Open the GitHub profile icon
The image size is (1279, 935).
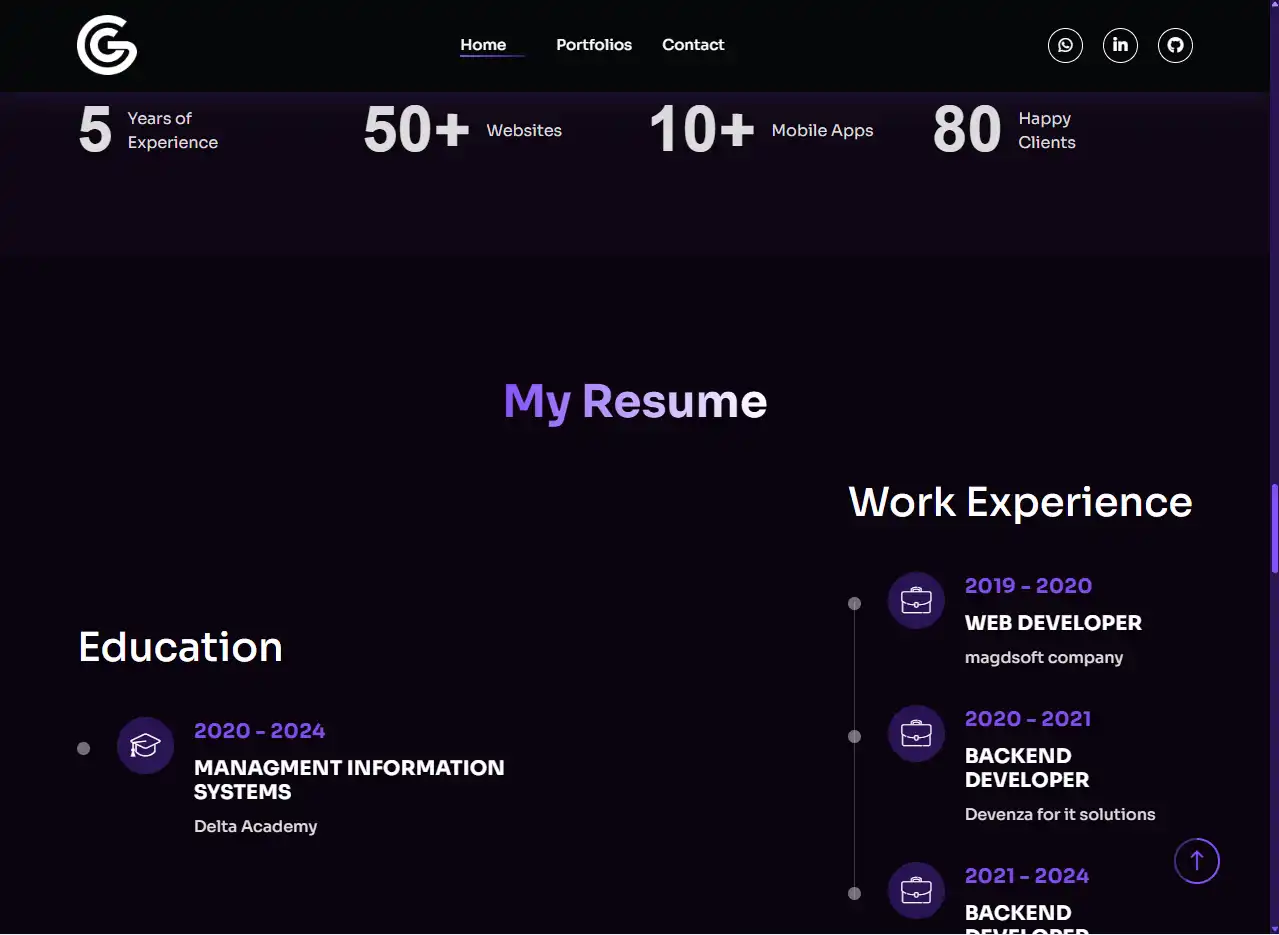pyautogui.click(x=1175, y=45)
